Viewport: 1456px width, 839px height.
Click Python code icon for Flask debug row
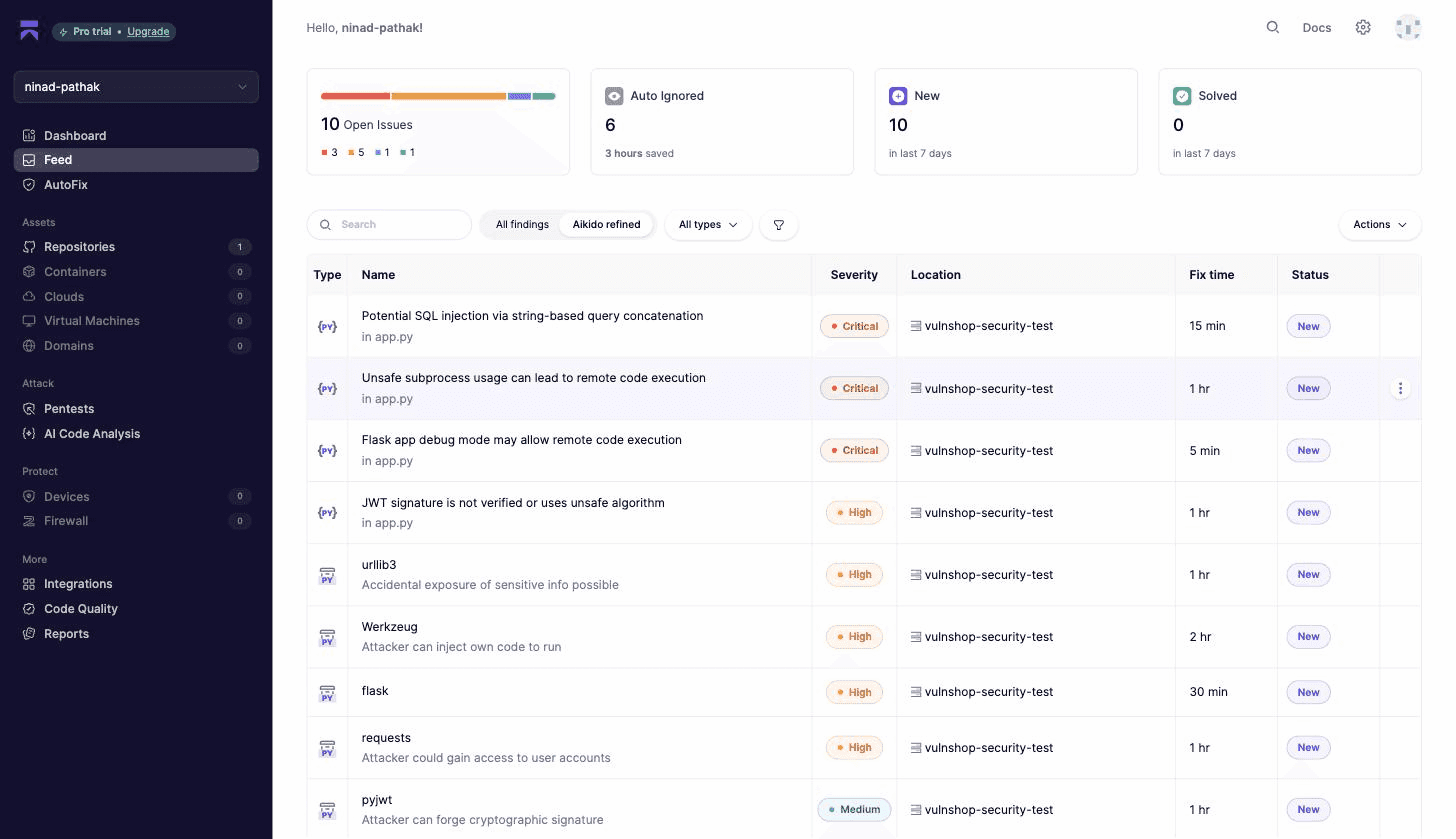click(x=327, y=450)
